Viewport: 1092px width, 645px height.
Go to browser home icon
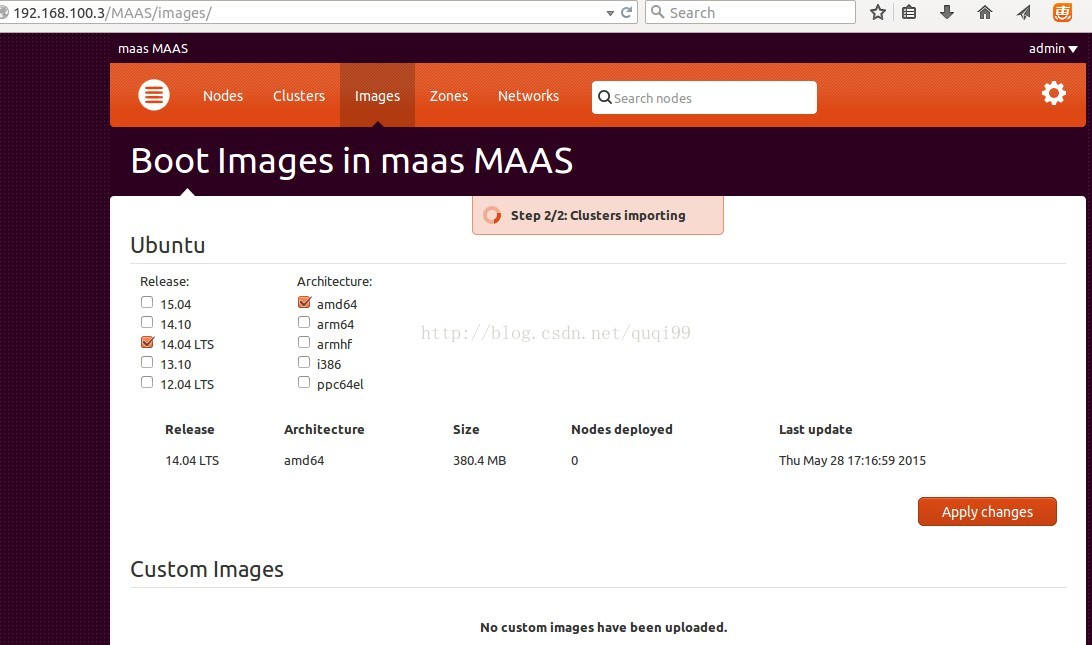click(x=985, y=12)
